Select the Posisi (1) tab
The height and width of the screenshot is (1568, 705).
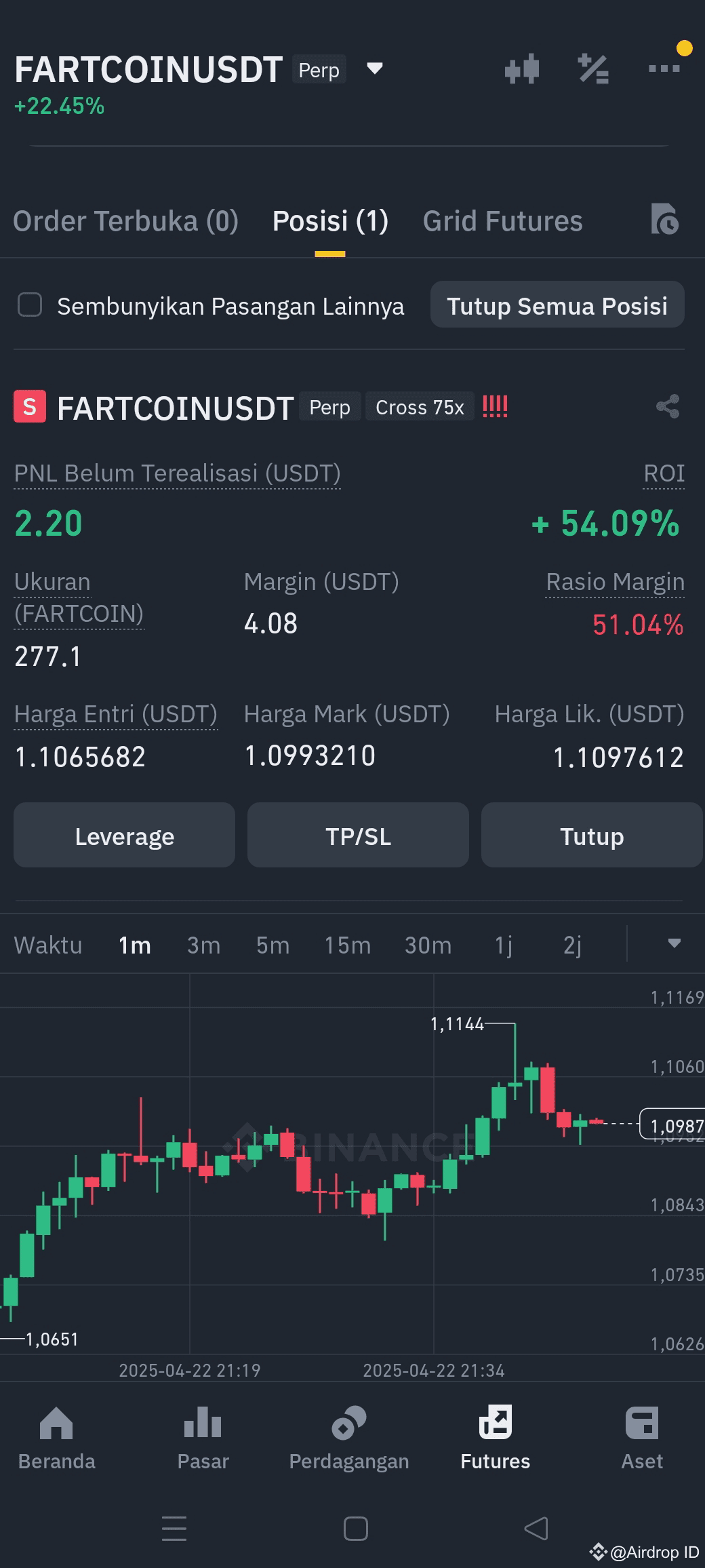click(x=330, y=221)
